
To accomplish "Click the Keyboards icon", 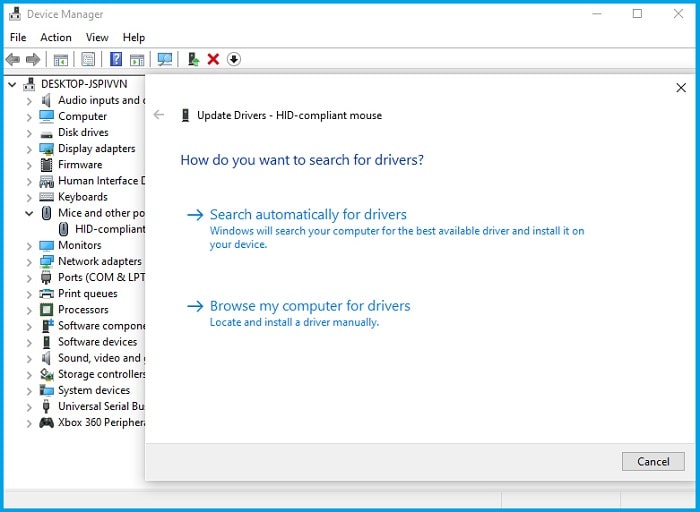I will tap(46, 197).
